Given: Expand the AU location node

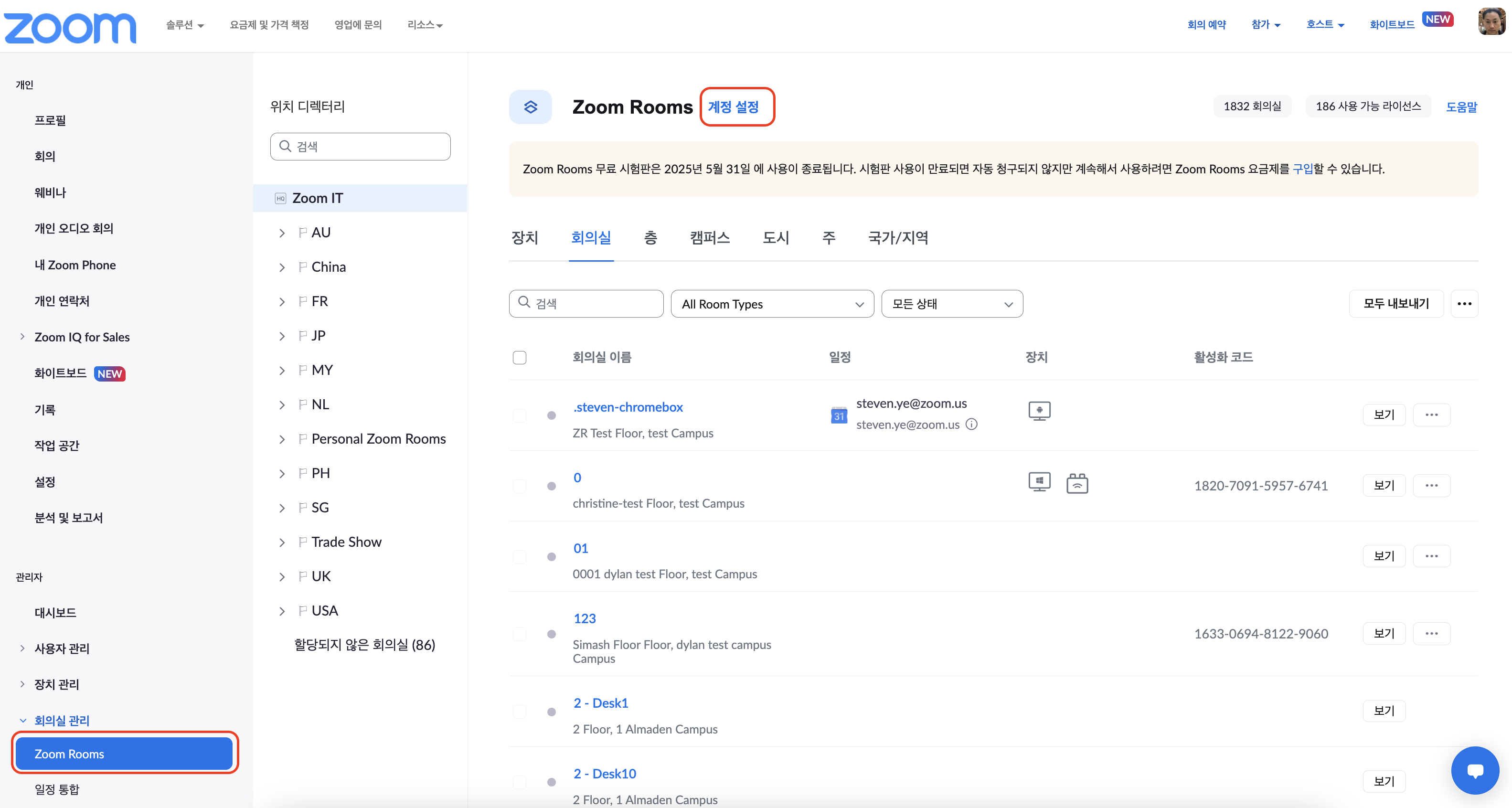Looking at the screenshot, I should coord(282,233).
